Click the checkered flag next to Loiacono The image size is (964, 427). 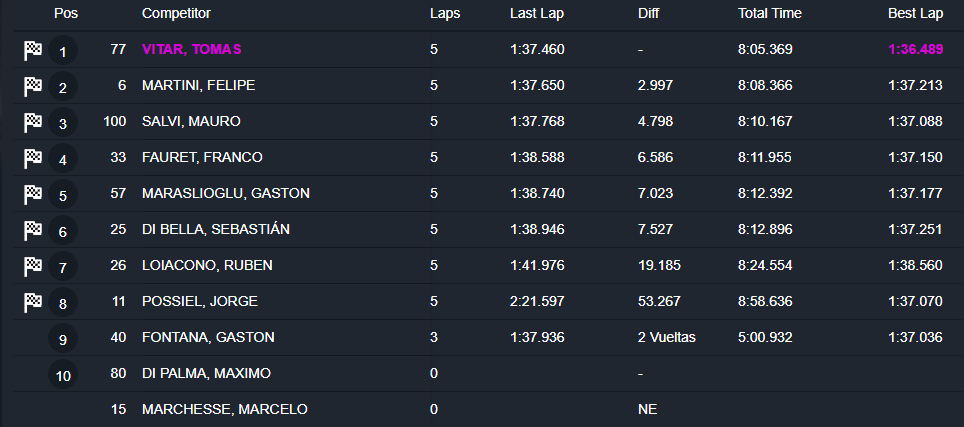pos(33,266)
